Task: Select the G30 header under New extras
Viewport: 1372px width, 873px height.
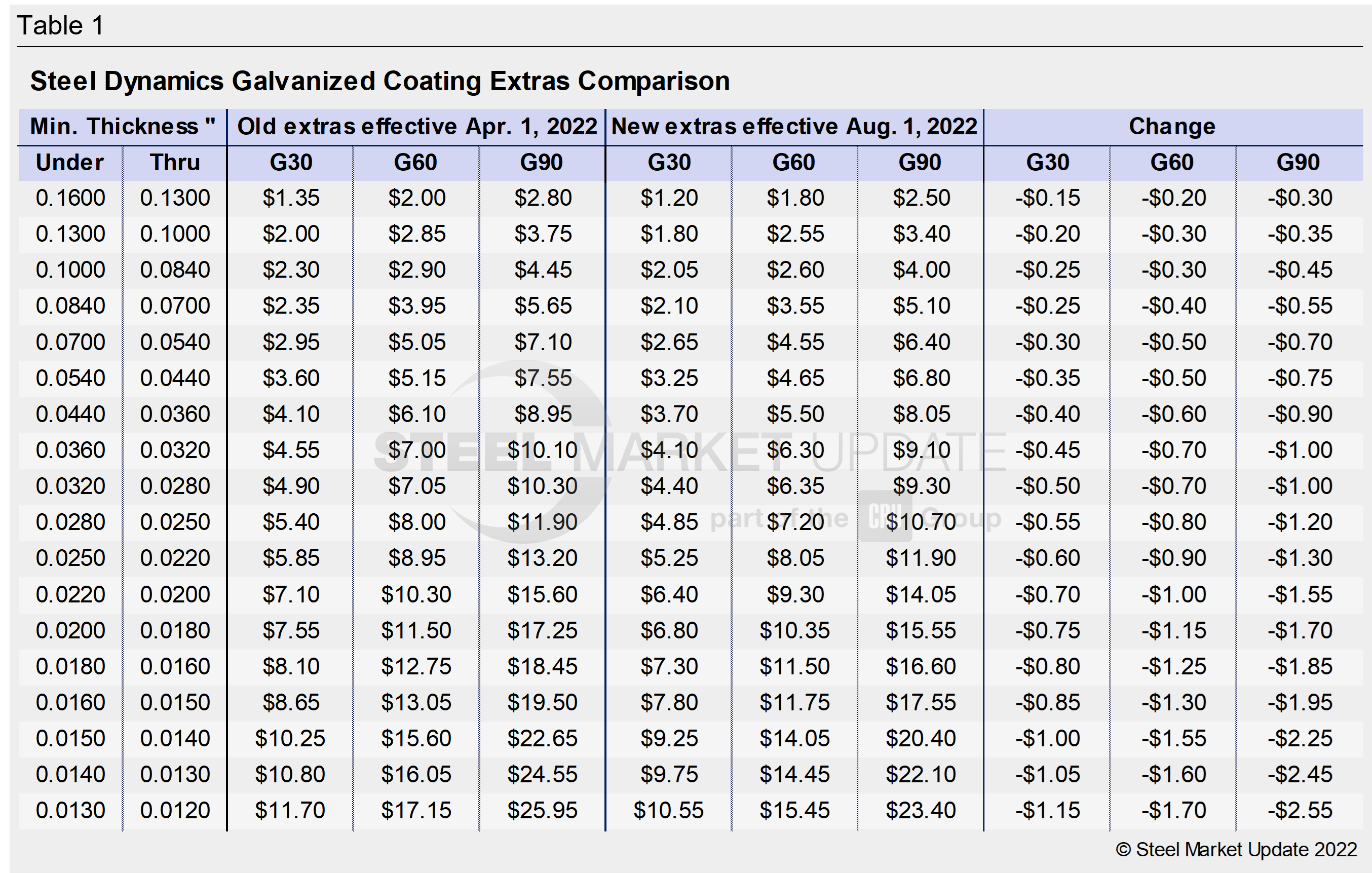Action: (x=669, y=163)
